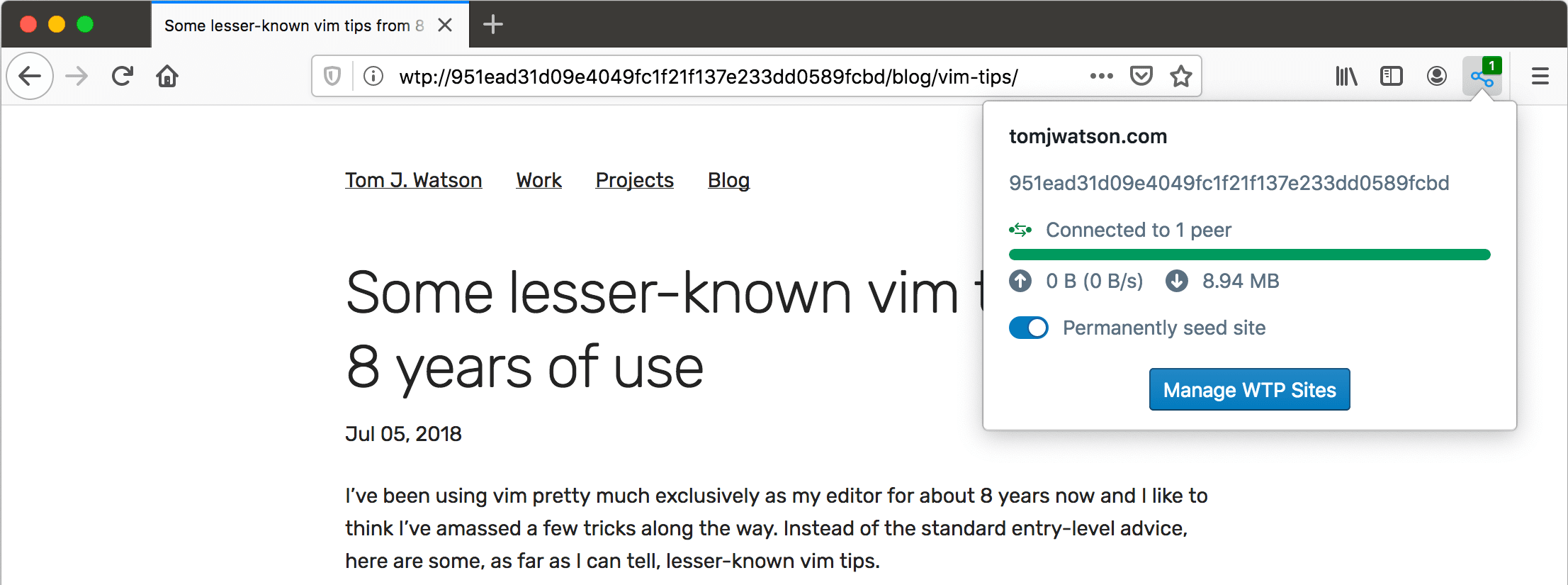
Task: Click the WTP extension share icon
Action: click(x=1482, y=77)
